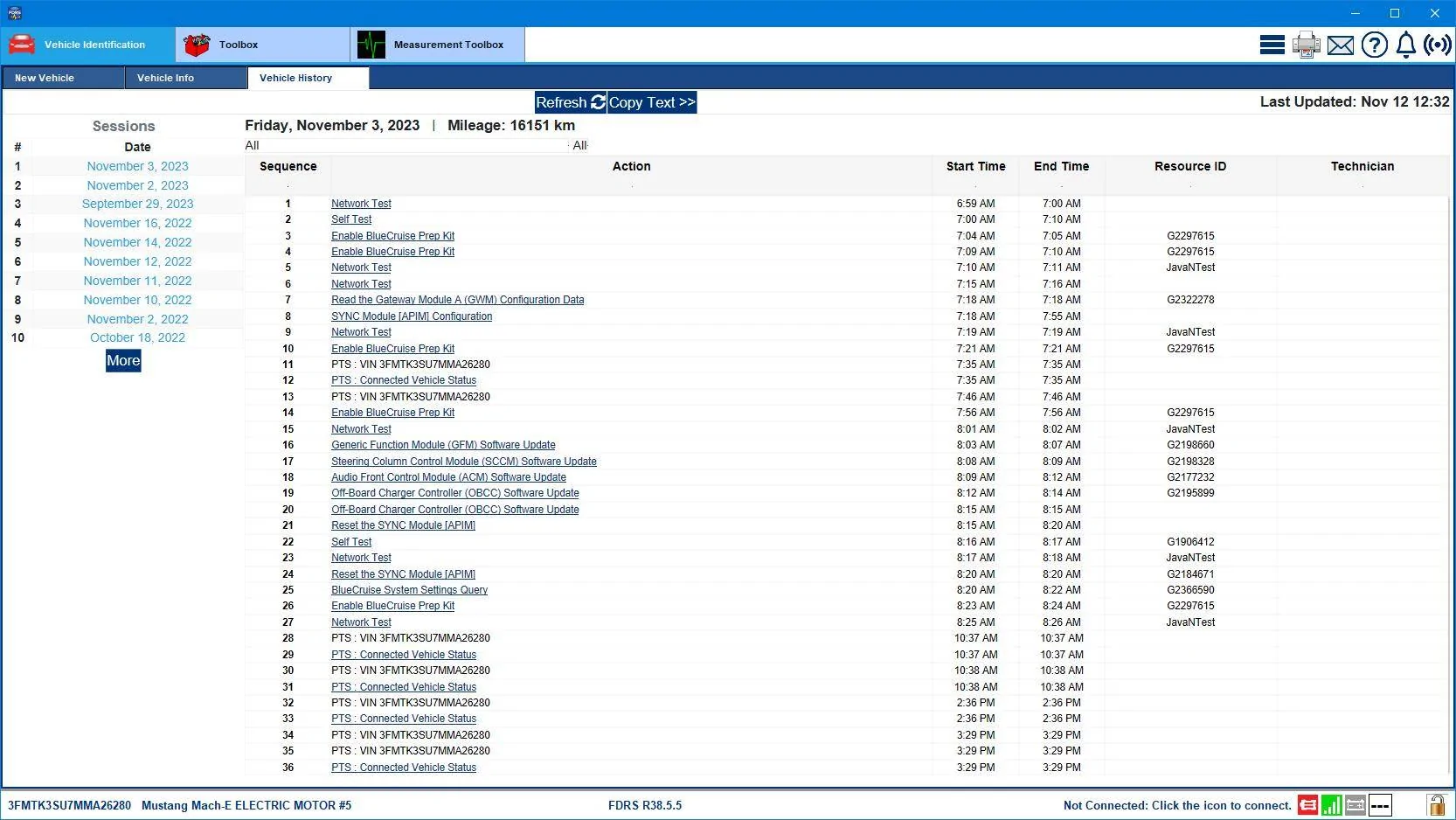Open the Measurement Toolbox tab

[437, 45]
